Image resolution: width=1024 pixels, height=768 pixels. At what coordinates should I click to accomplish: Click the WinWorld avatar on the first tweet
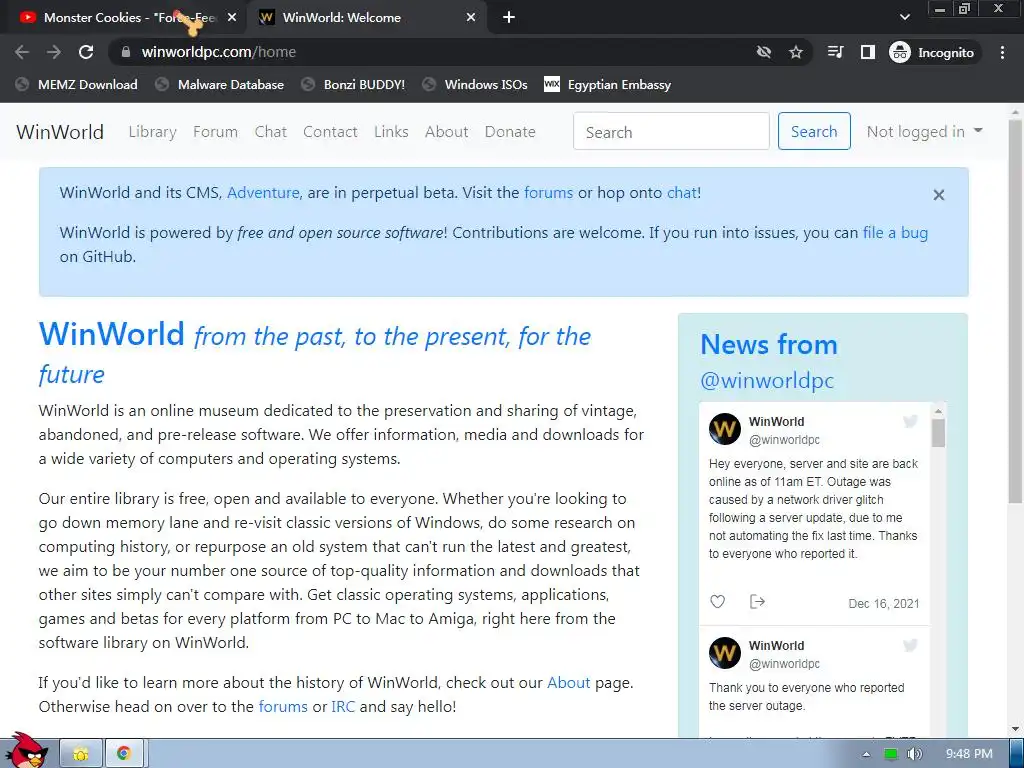tap(725, 429)
